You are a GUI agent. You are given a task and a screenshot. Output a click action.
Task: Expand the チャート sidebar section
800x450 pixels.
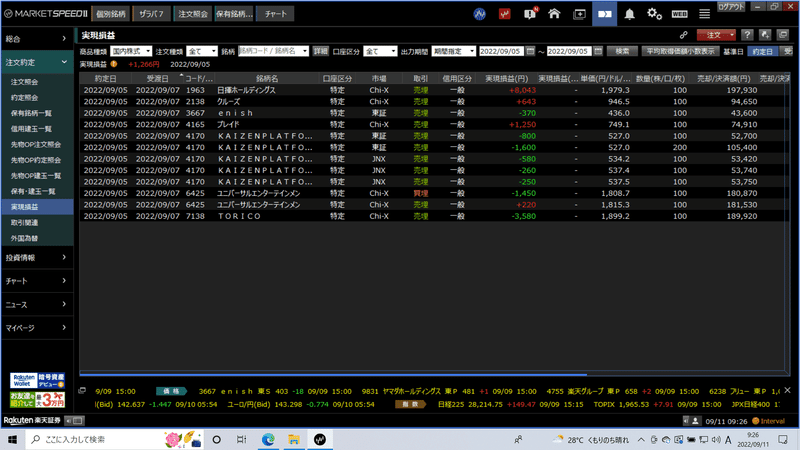point(36,281)
